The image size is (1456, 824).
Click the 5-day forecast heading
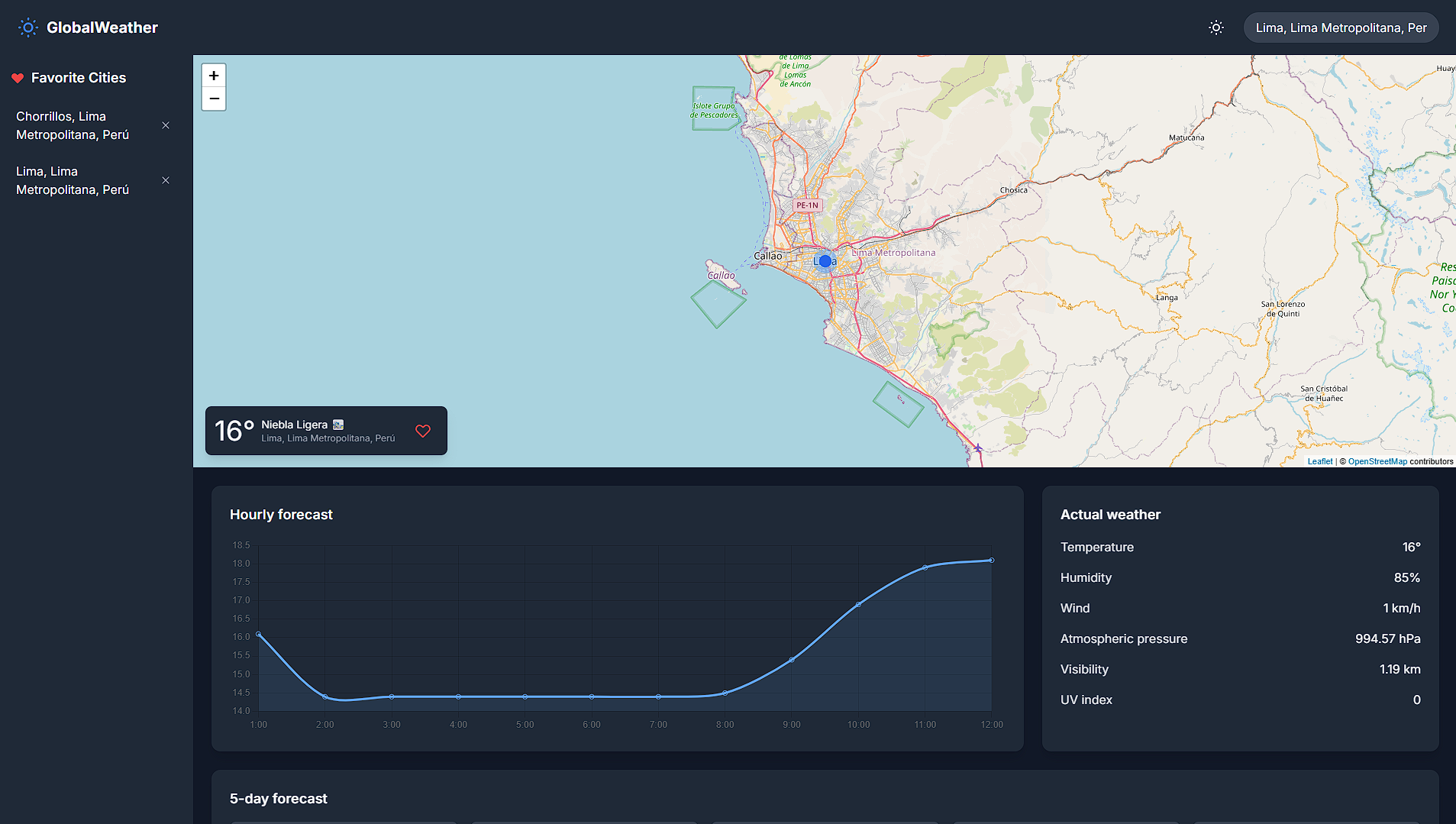(x=278, y=799)
